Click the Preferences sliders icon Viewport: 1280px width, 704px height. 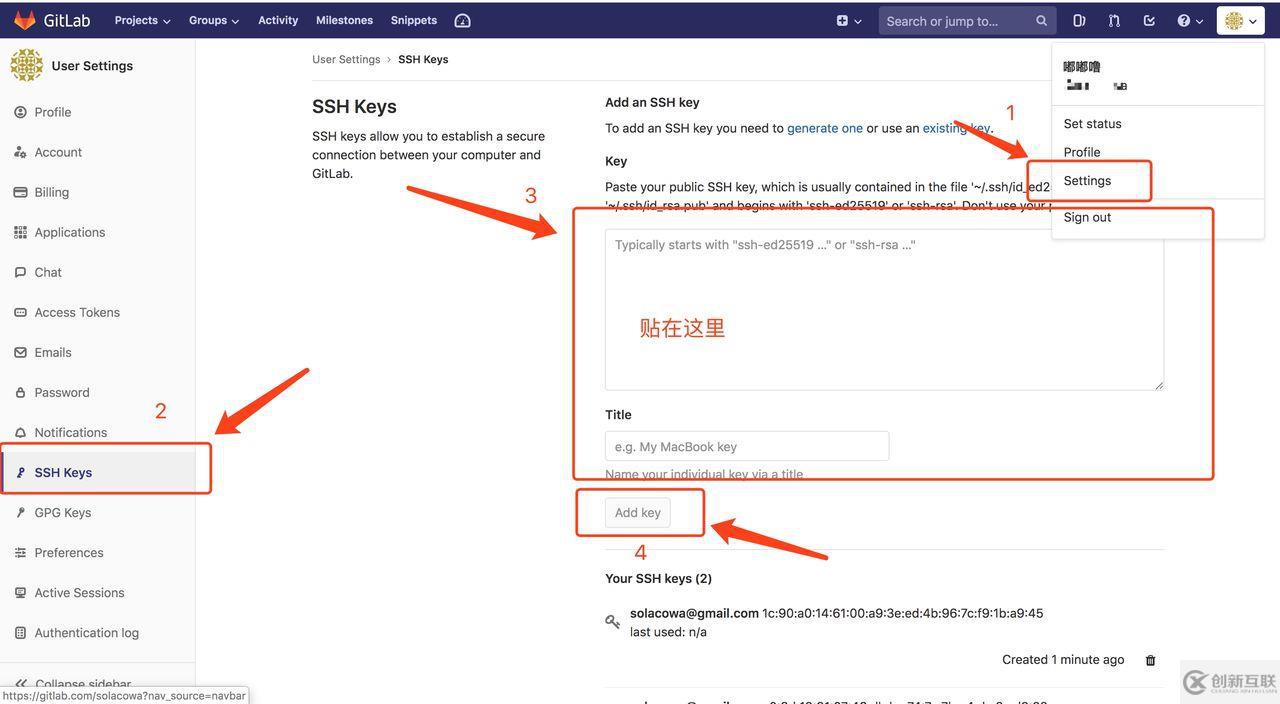click(x=20, y=552)
